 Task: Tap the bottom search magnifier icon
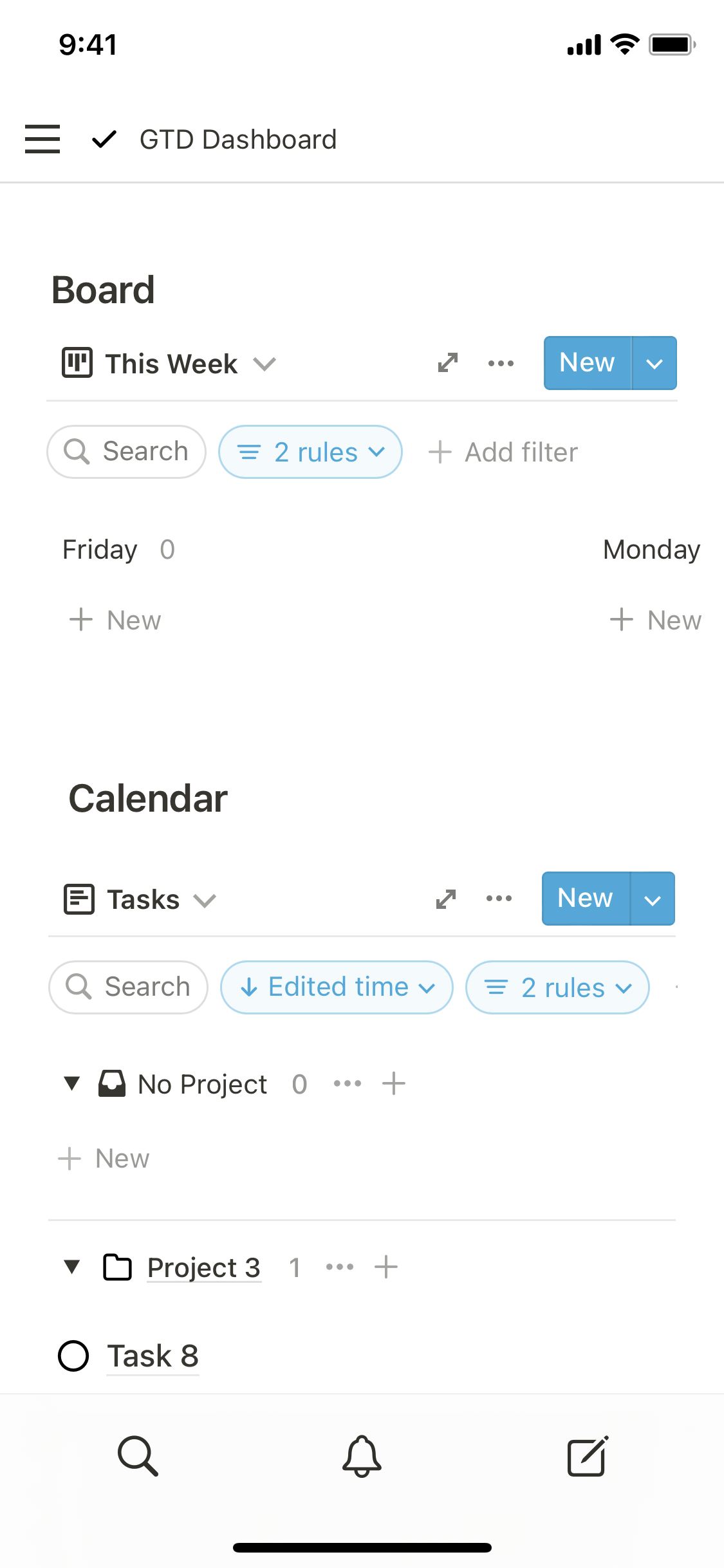(x=138, y=1456)
